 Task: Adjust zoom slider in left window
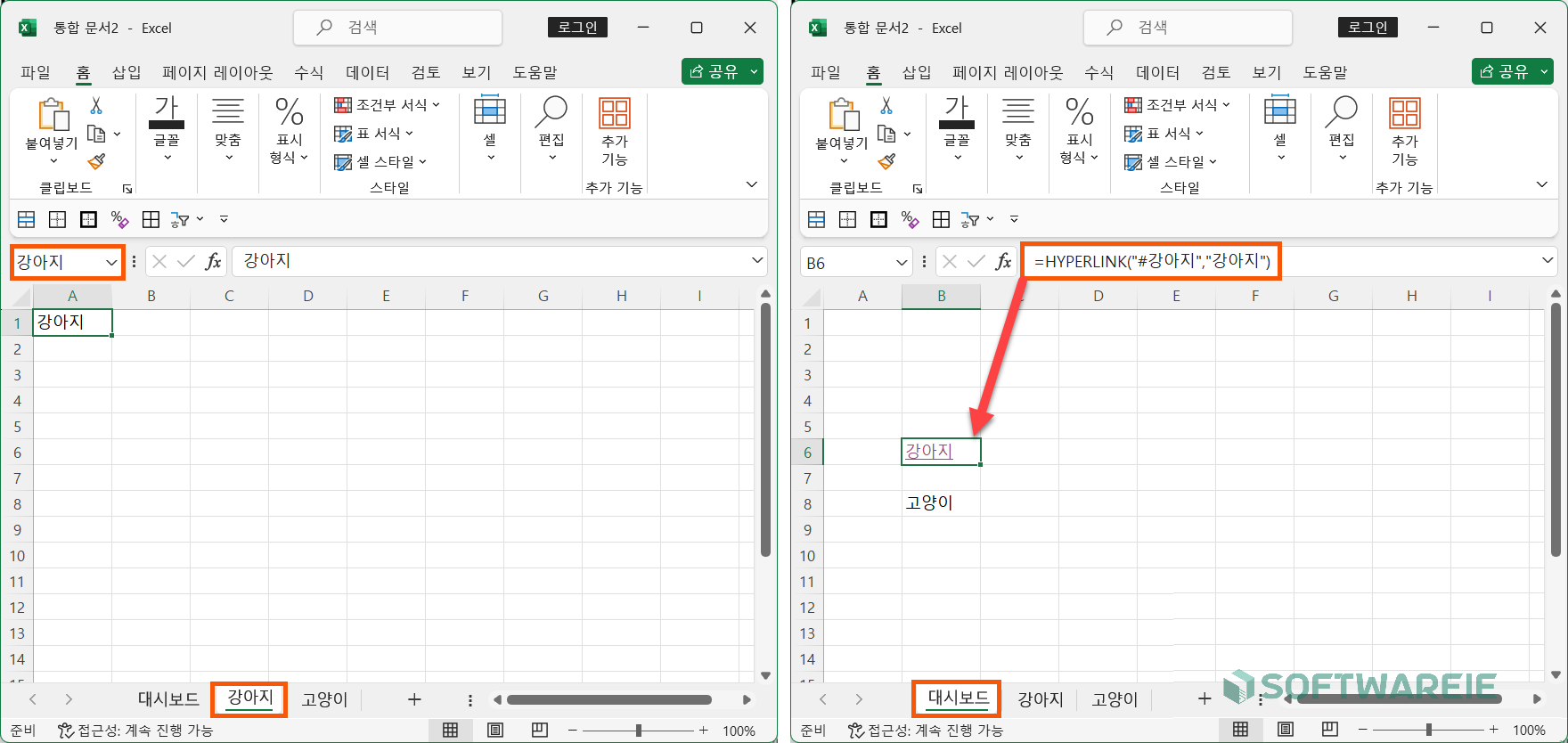coord(638,731)
